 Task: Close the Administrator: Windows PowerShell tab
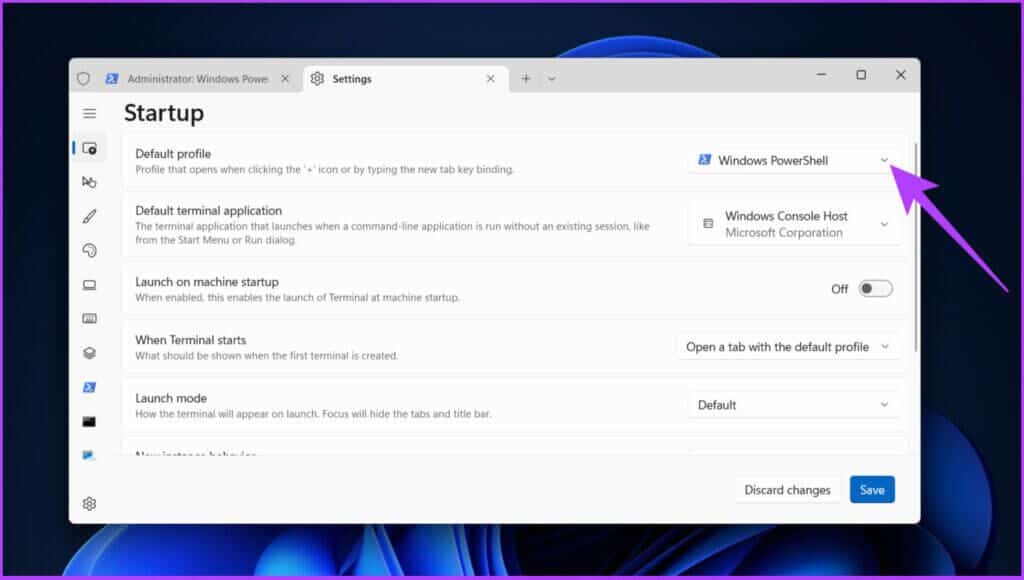[285, 78]
